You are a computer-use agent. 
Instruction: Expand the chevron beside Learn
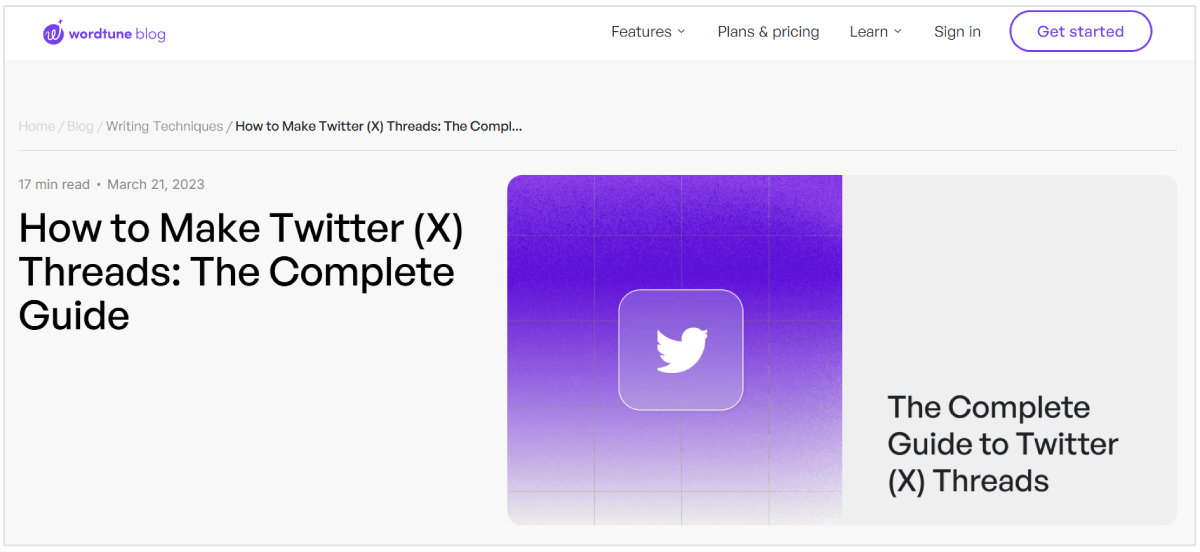pyautogui.click(x=898, y=32)
